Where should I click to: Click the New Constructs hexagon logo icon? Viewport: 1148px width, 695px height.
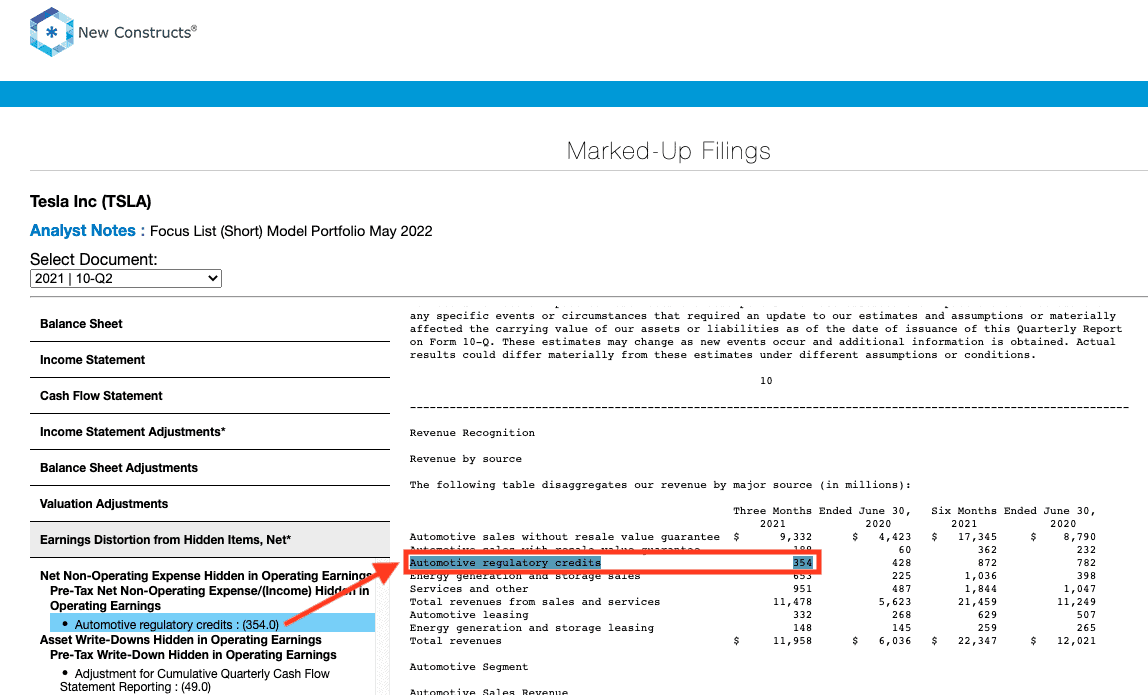pyautogui.click(x=51, y=32)
